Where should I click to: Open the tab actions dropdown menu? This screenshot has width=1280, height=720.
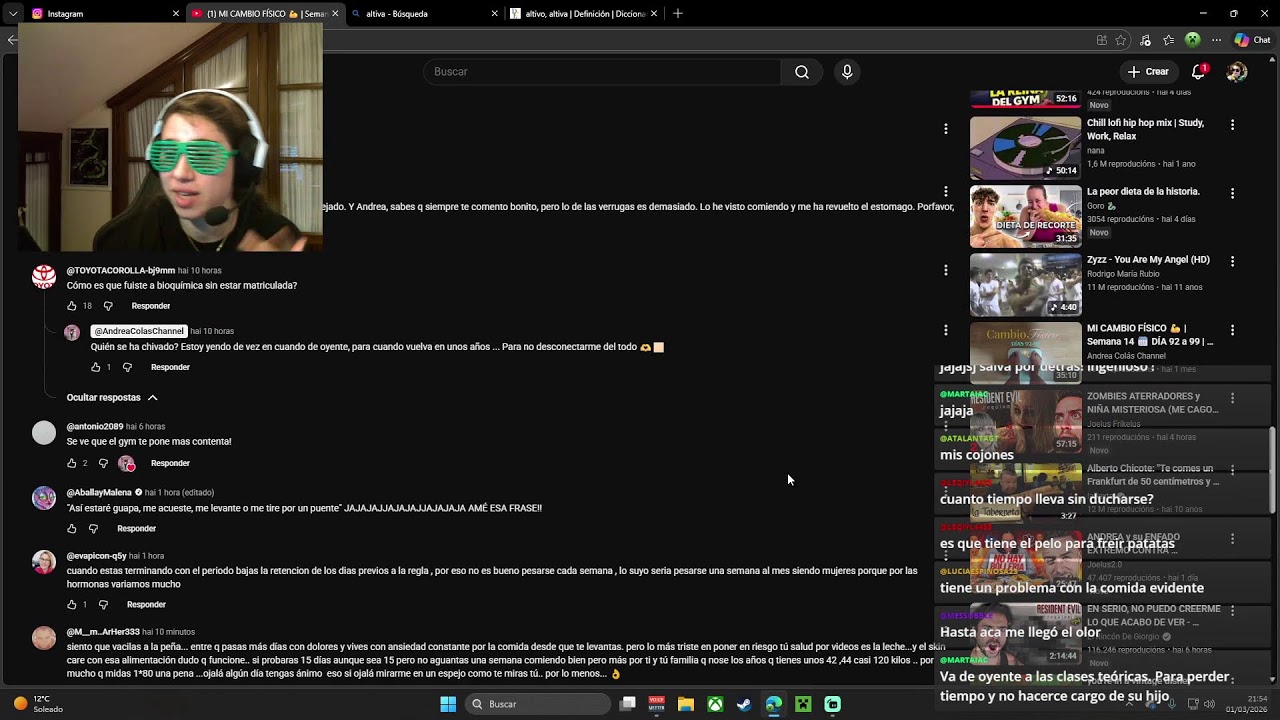[12, 14]
